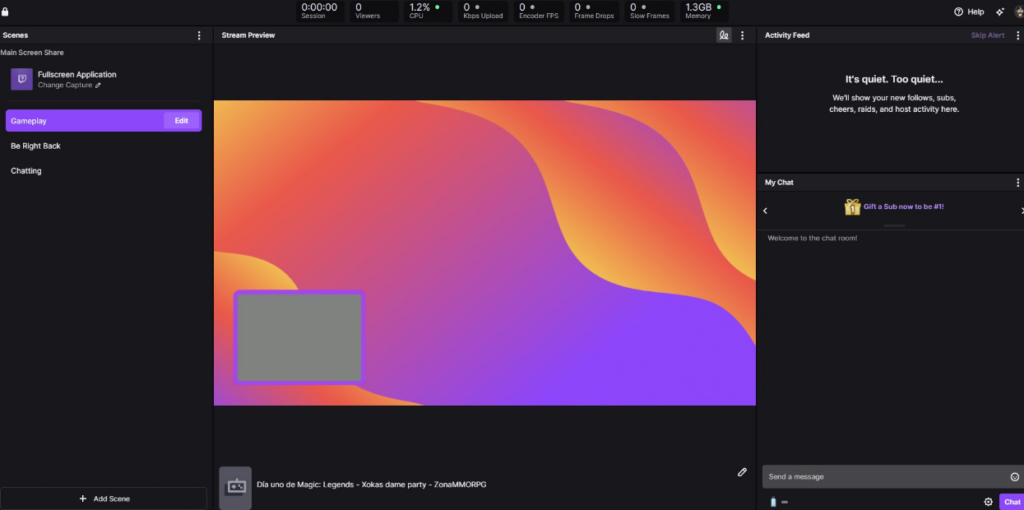This screenshot has width=1024, height=510.
Task: Open the user profile avatar menu
Action: pos(1019,12)
